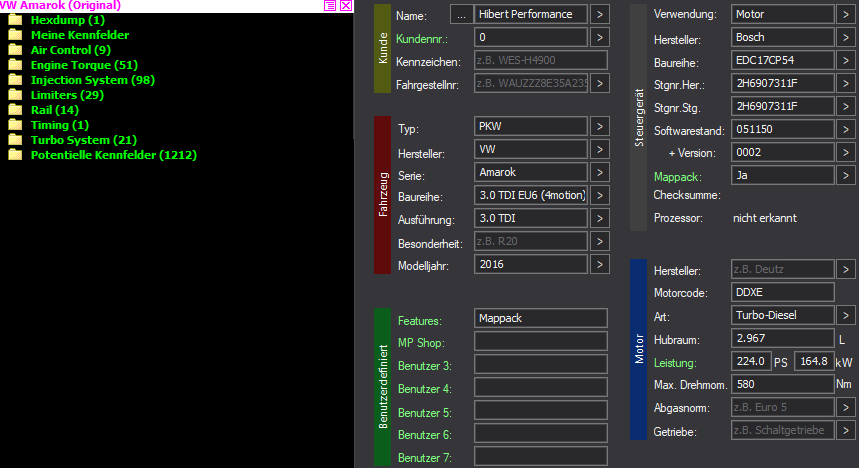Screen dimensions: 859x468
Task: Click the Name field showing Hibert Performance
Action: click(531, 14)
